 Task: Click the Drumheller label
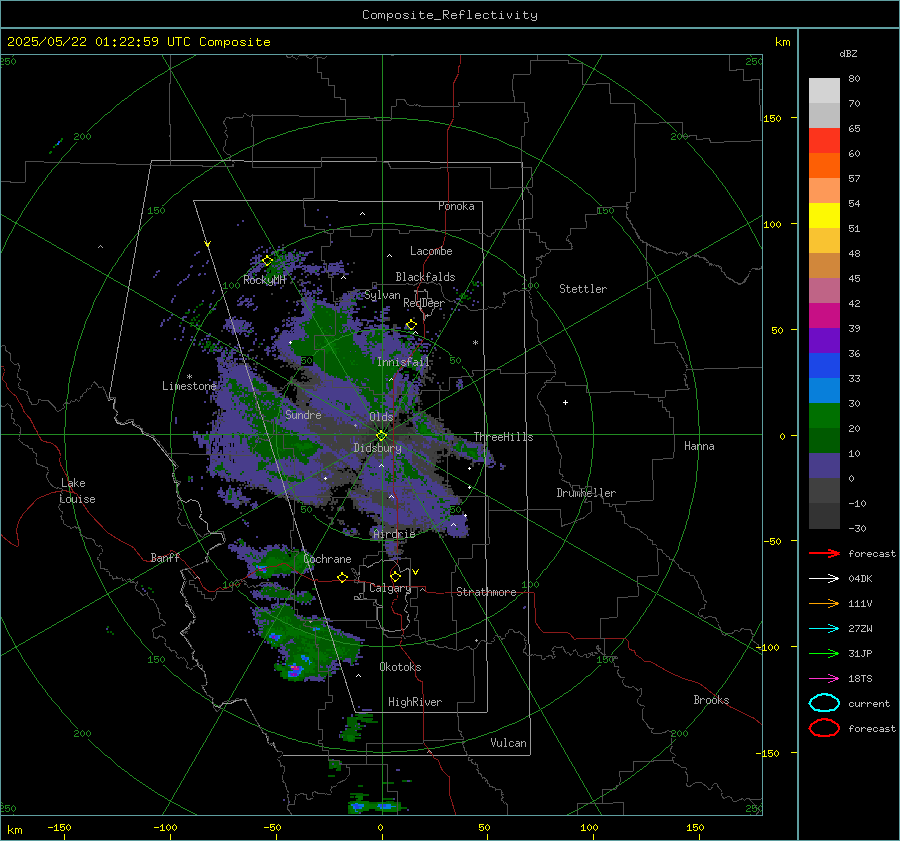(x=586, y=493)
